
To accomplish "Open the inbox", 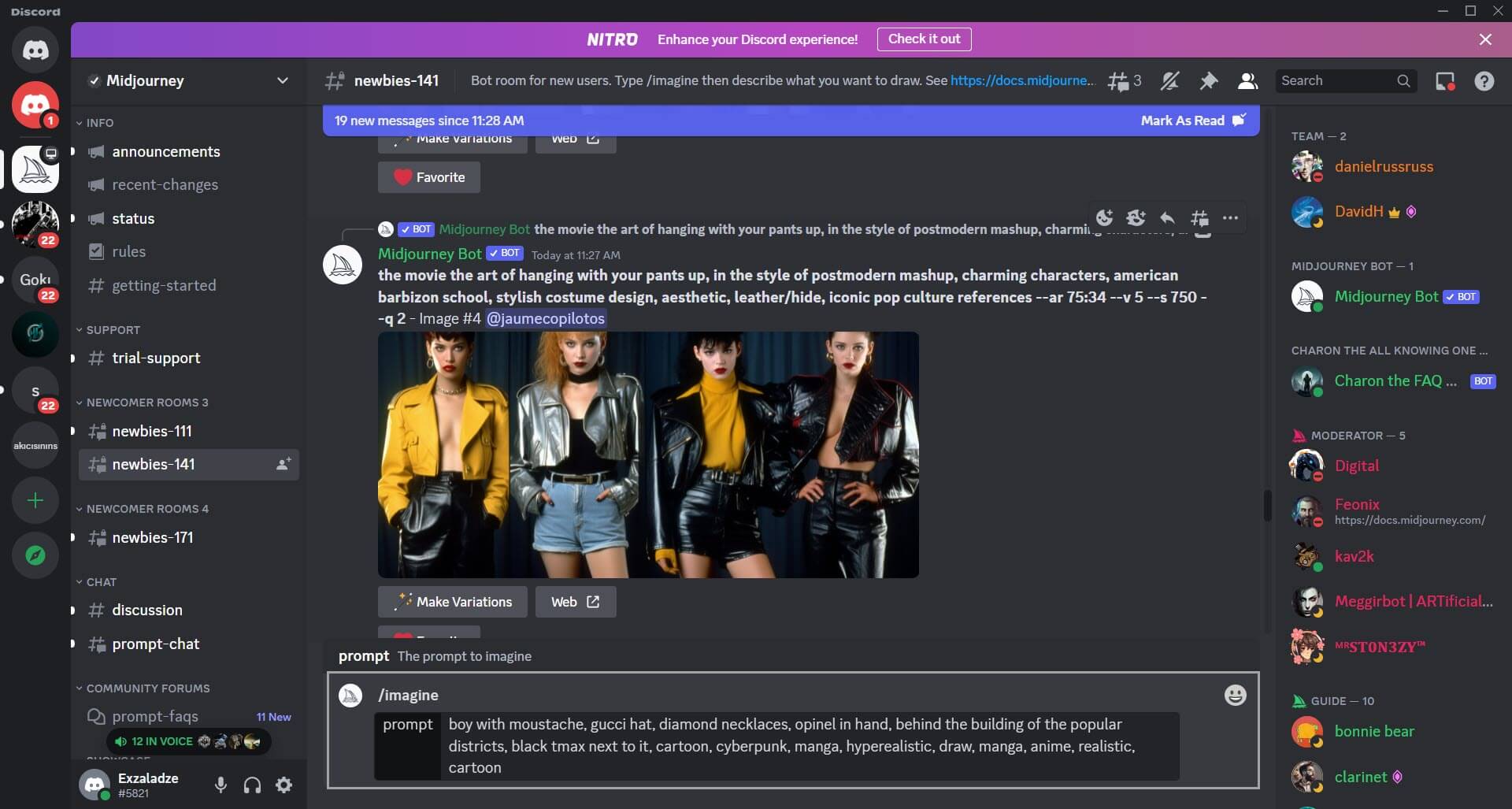I will [x=1445, y=80].
